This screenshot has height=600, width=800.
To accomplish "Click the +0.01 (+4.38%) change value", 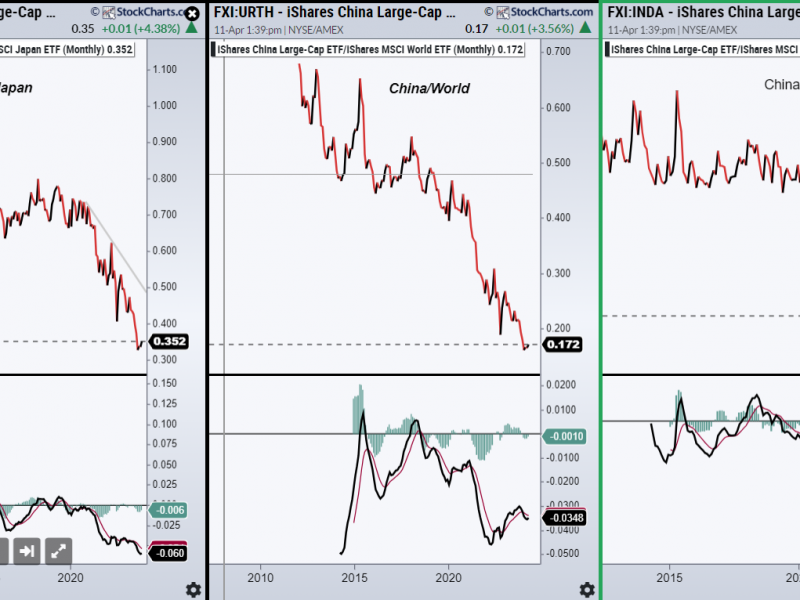I will click(141, 29).
